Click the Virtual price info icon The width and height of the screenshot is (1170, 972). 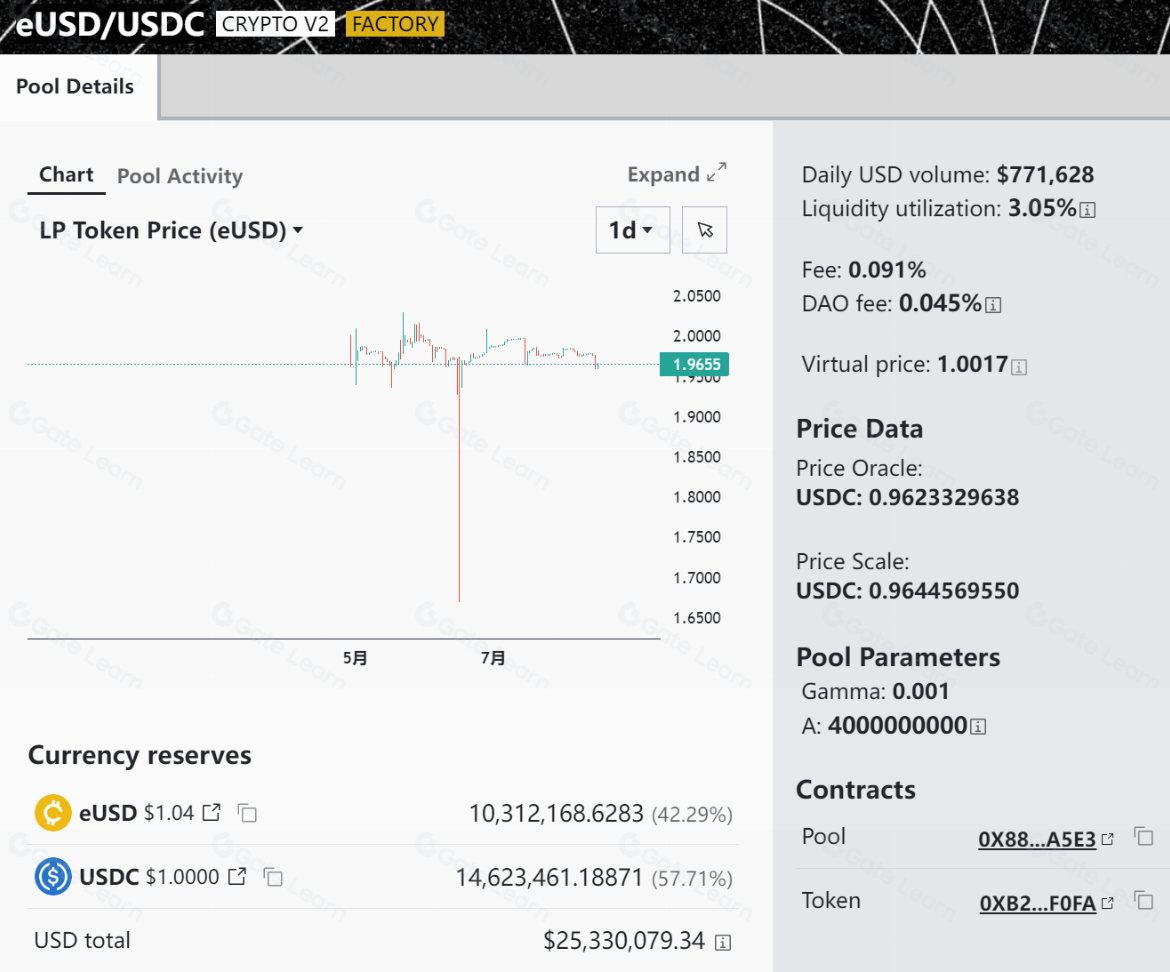[1019, 367]
